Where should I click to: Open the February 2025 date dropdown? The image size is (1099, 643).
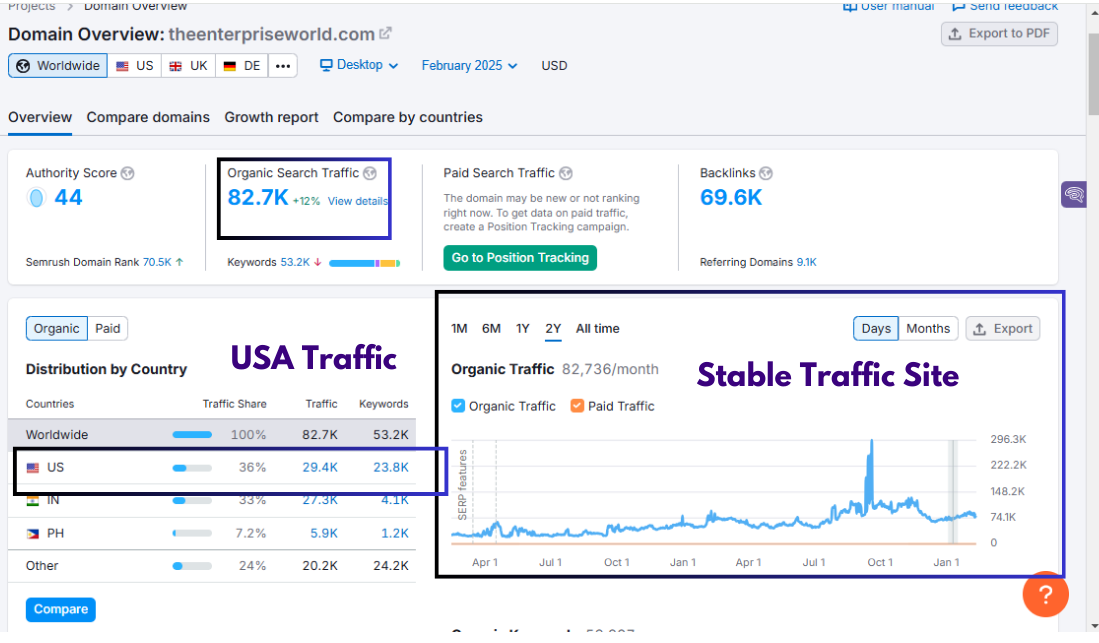tap(469, 66)
